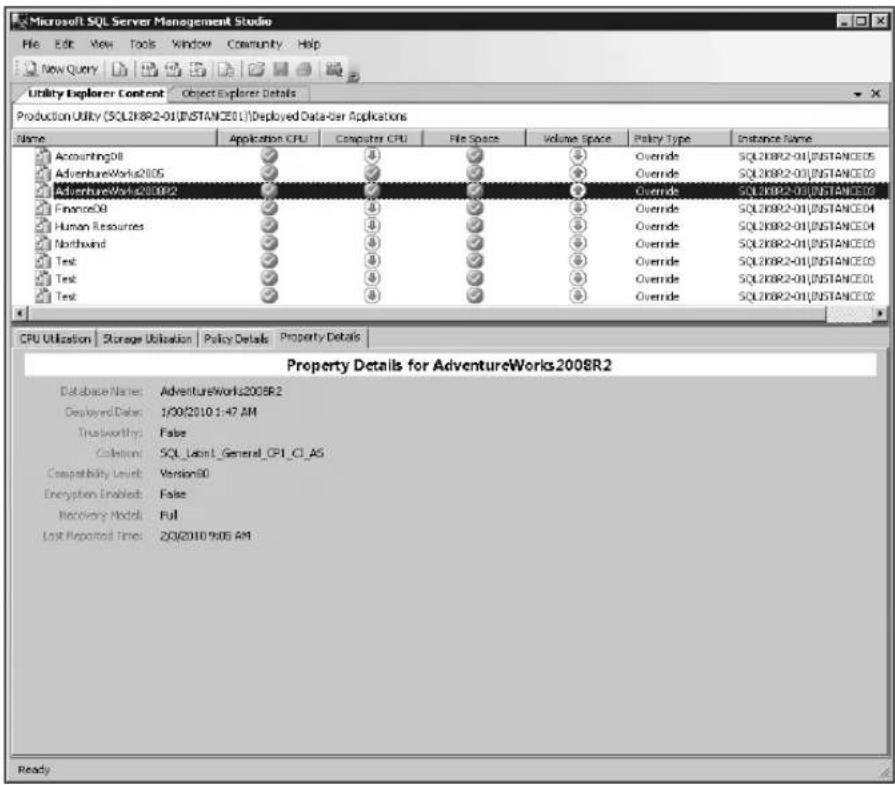Screen dimensions: 895x785
Task: Sort by Policy Type column header
Action: pos(679,138)
